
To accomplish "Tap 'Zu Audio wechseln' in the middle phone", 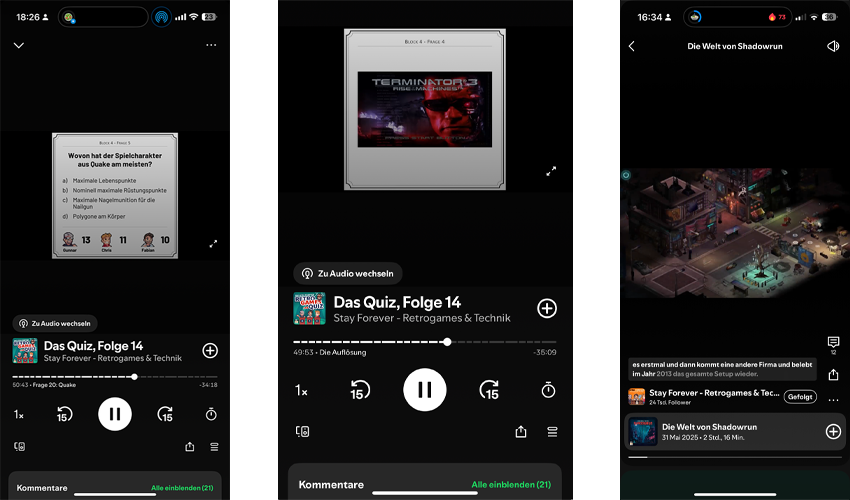I will tap(348, 273).
